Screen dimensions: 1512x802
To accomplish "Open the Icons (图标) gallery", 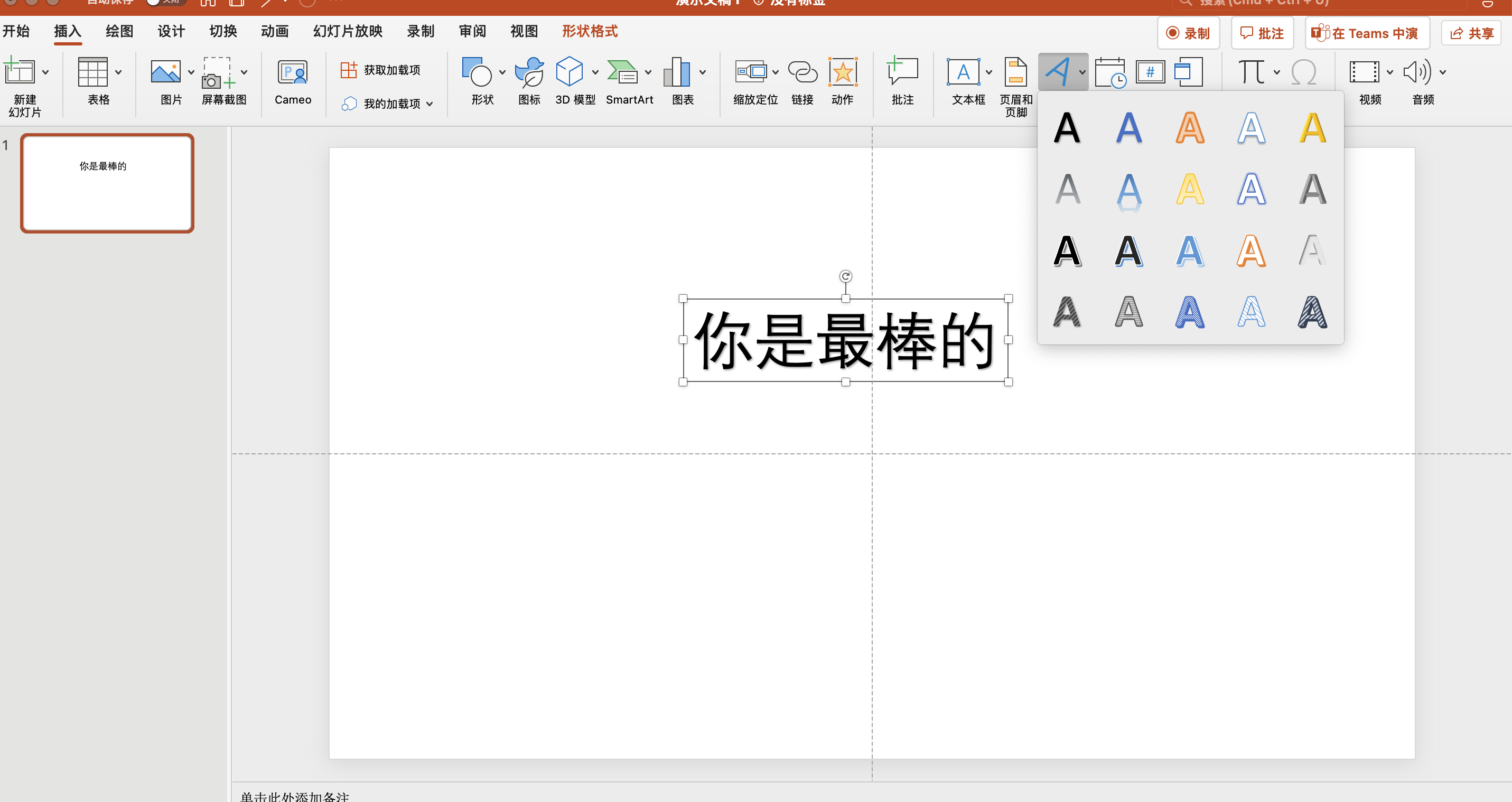I will pos(529,72).
